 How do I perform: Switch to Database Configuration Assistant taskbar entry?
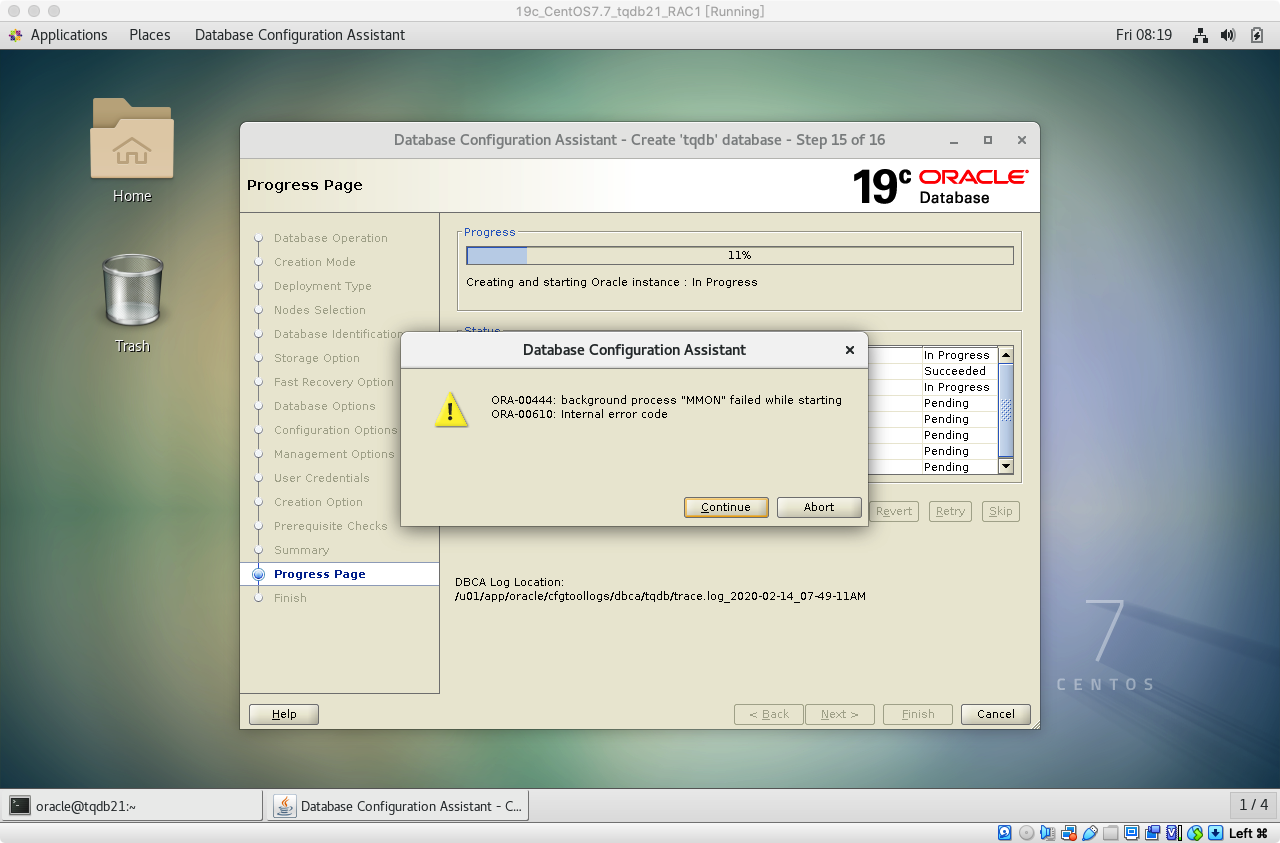(397, 805)
